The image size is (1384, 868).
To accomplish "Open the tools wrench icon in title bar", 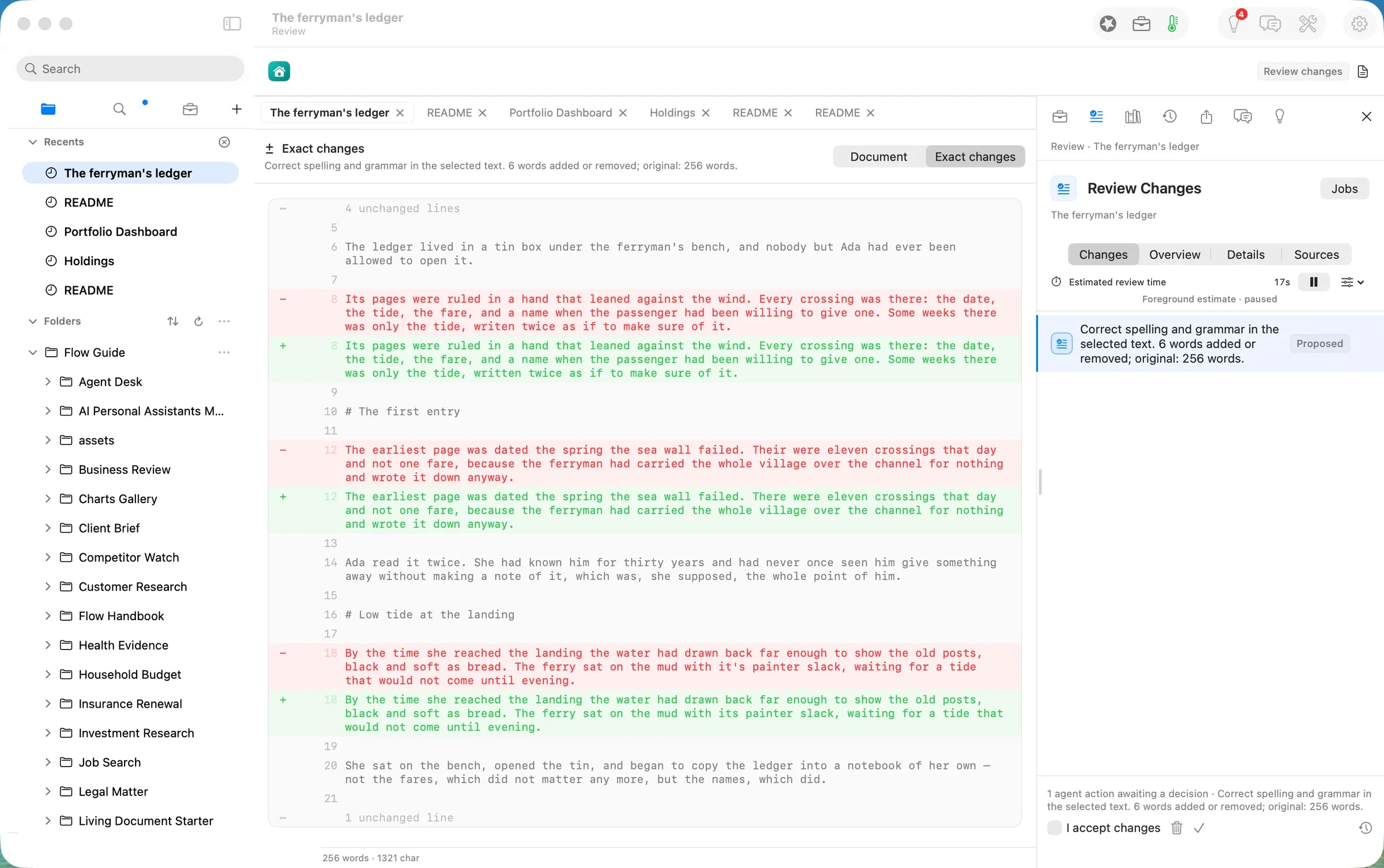I will point(1307,24).
